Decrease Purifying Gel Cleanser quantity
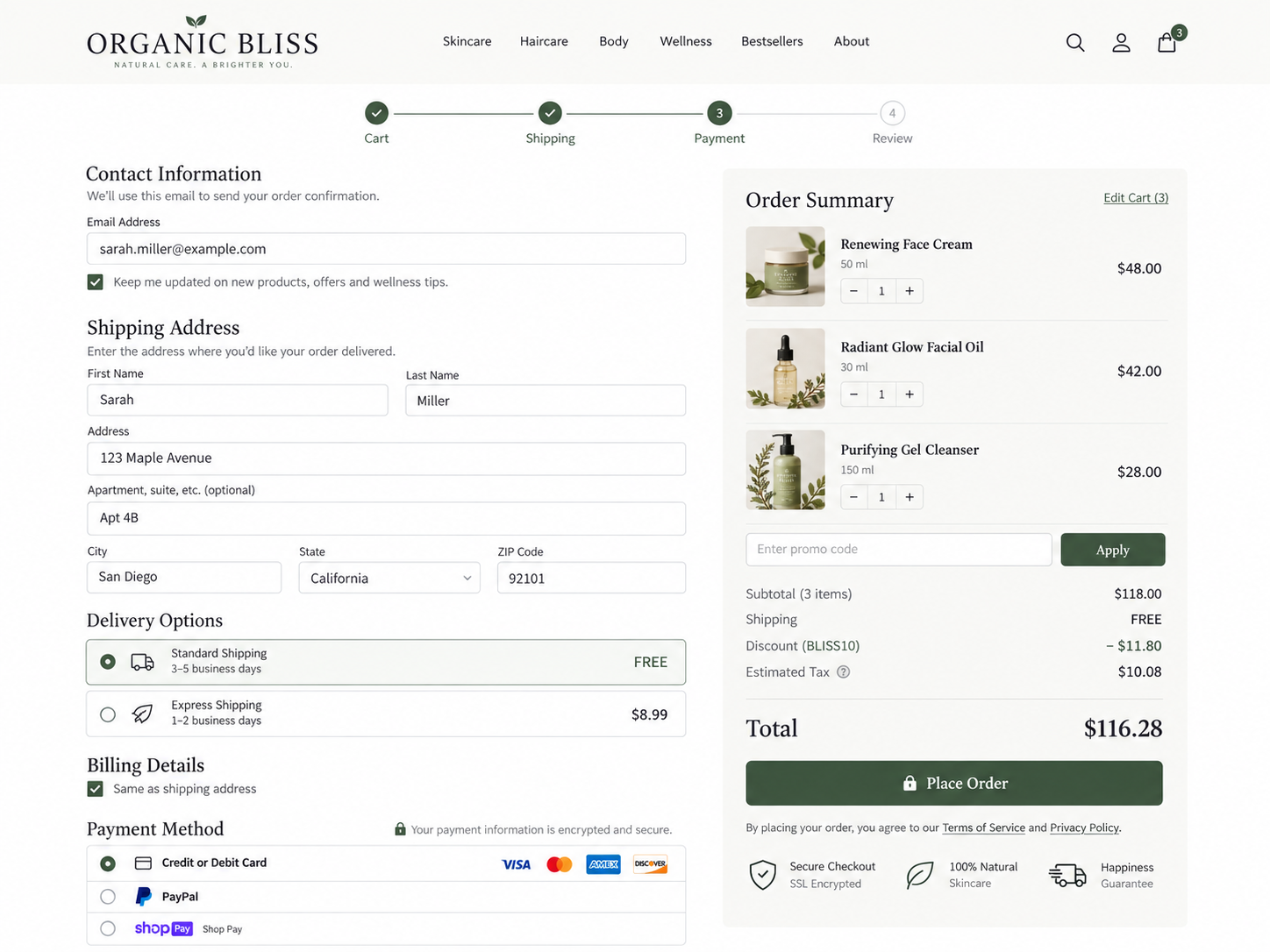 tap(853, 497)
